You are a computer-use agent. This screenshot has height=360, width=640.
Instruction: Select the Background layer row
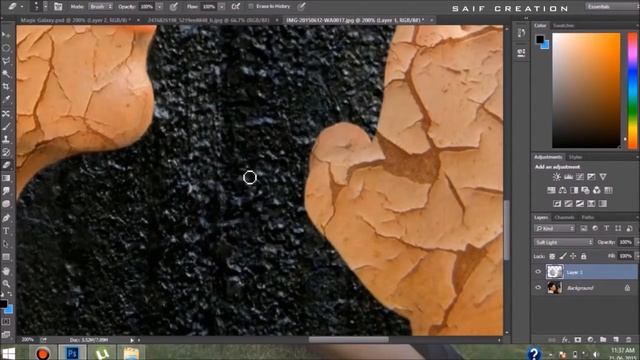[x=584, y=288]
